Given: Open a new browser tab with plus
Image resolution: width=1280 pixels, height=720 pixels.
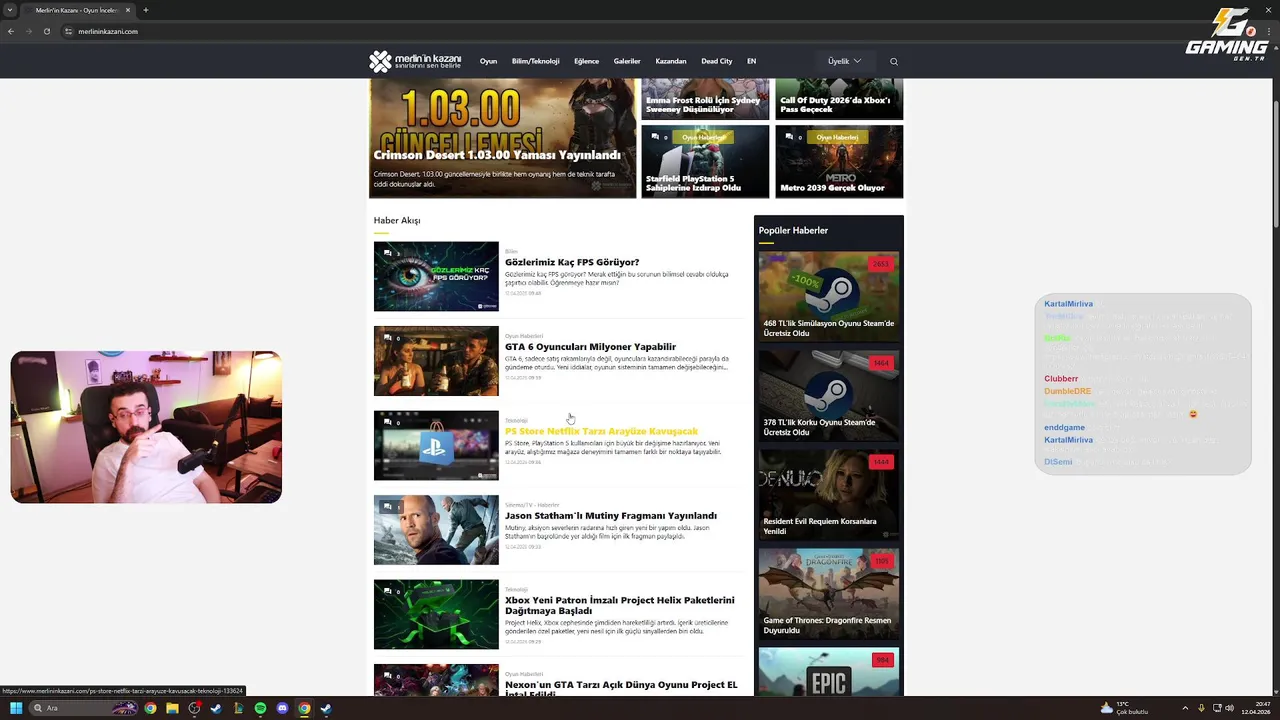Looking at the screenshot, I should tap(146, 10).
